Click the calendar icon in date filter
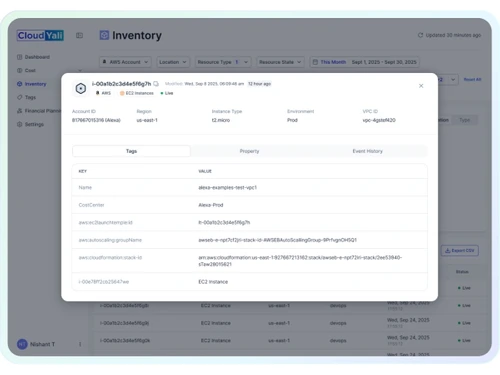 [315, 62]
